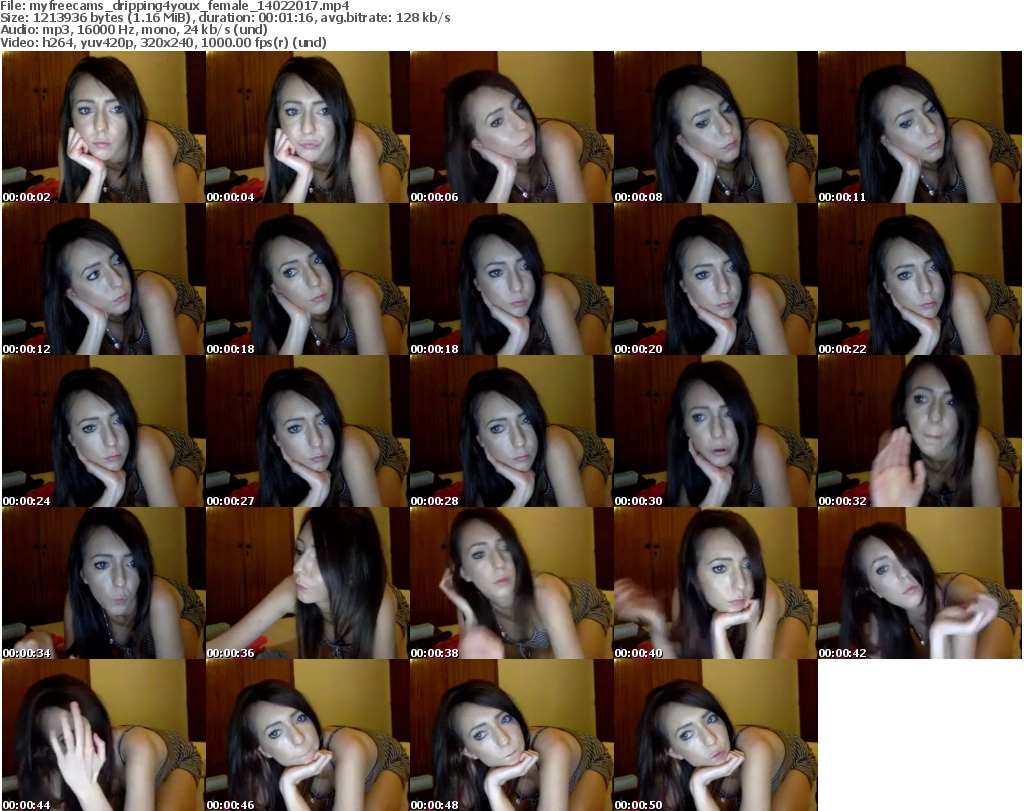Screen dimensions: 1024x811
Task: Open the frame at 00:00:08
Action: tap(716, 127)
